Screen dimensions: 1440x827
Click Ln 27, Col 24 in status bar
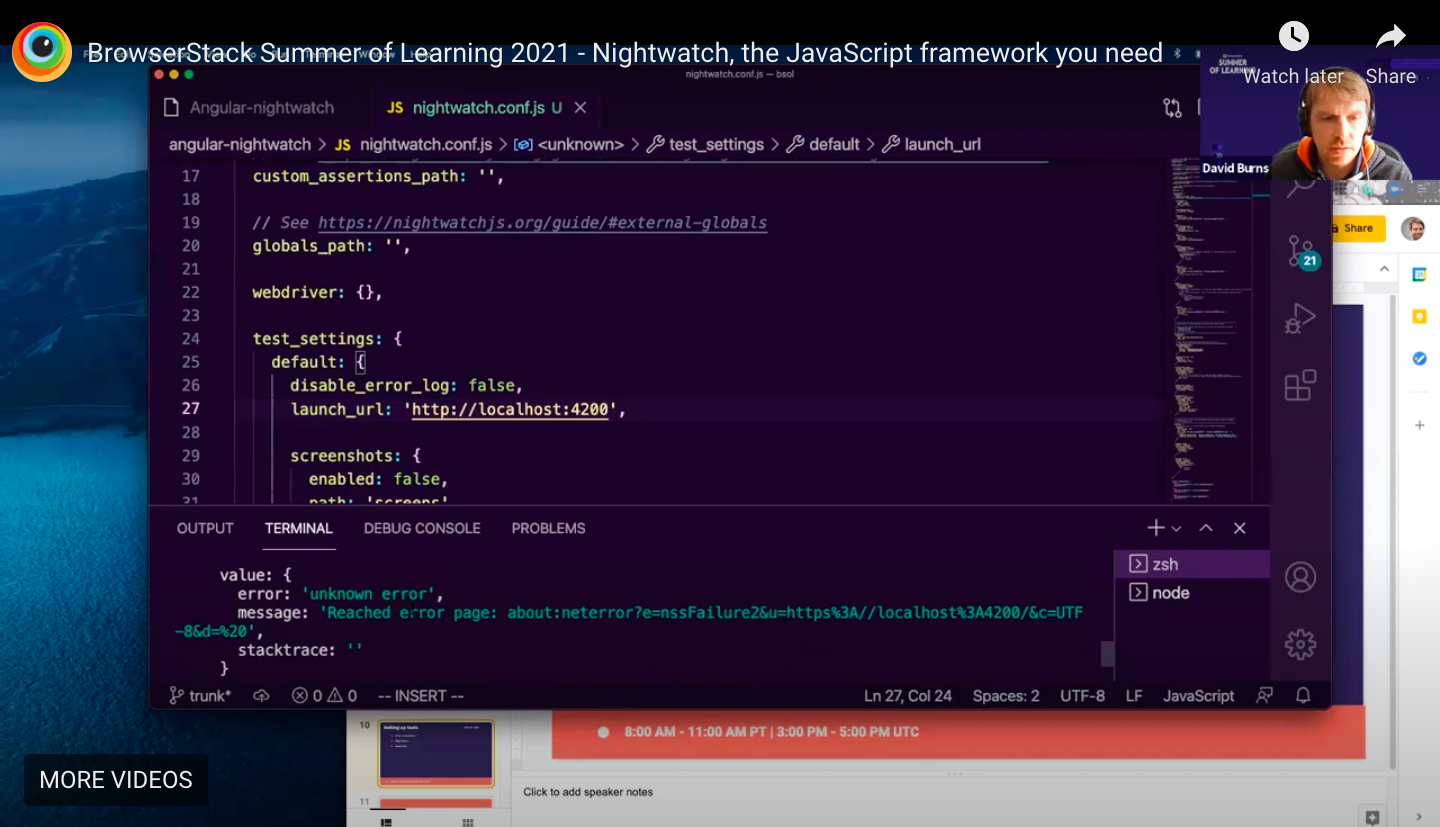(x=908, y=696)
